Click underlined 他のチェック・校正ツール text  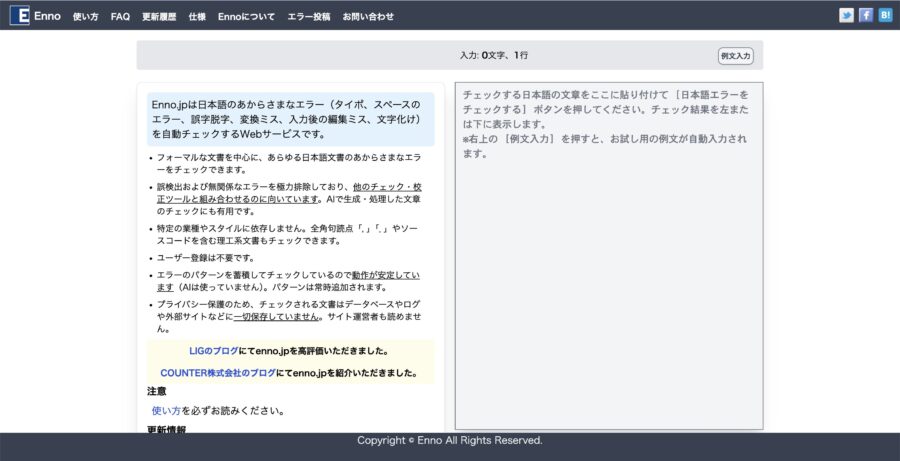pyautogui.click(x=289, y=193)
